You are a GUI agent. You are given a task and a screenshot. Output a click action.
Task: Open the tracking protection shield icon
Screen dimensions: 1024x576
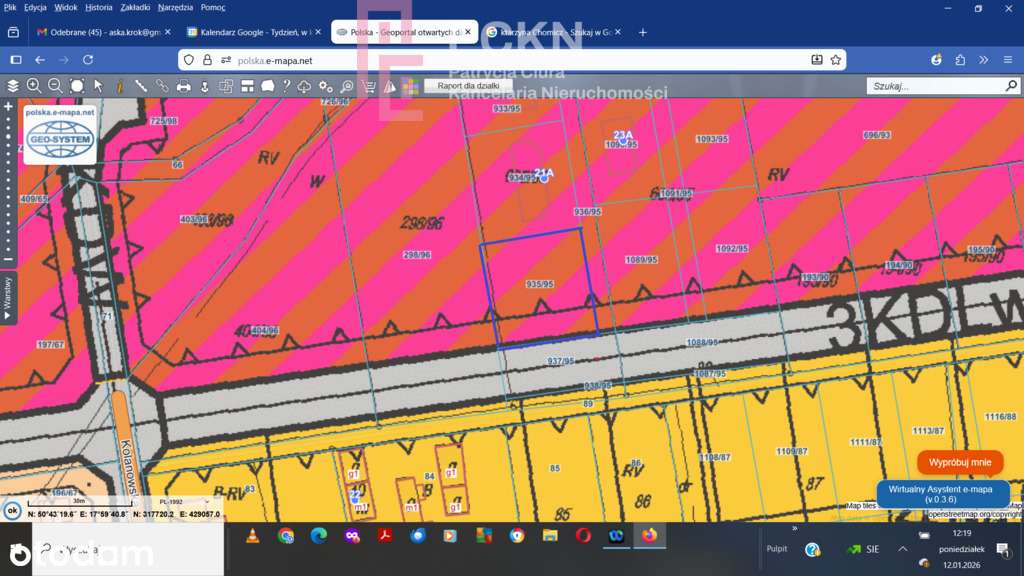[189, 60]
